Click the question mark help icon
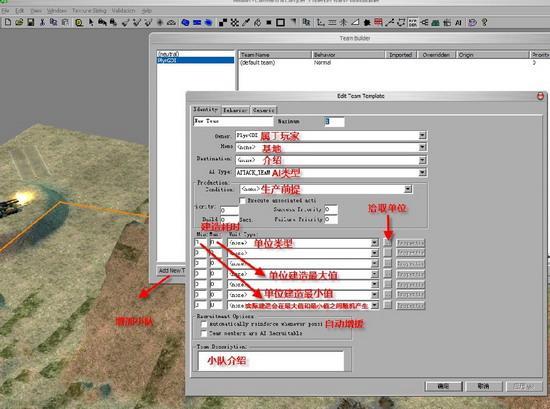 pyautogui.click(x=484, y=23)
